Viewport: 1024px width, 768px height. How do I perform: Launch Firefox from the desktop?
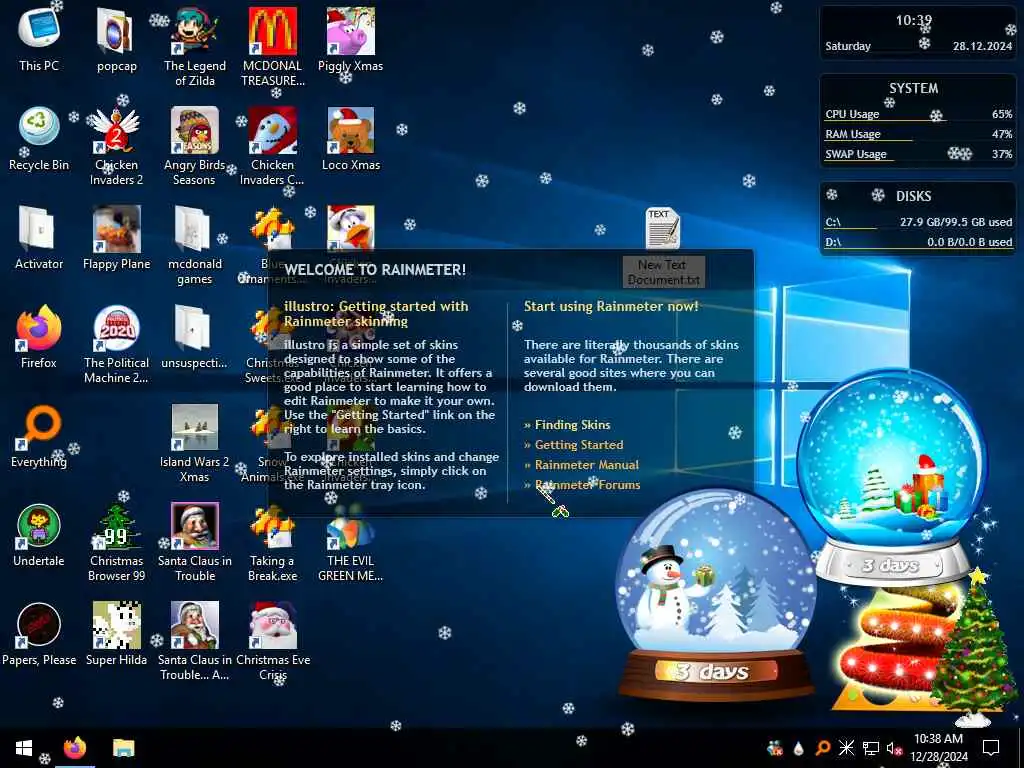(39, 336)
